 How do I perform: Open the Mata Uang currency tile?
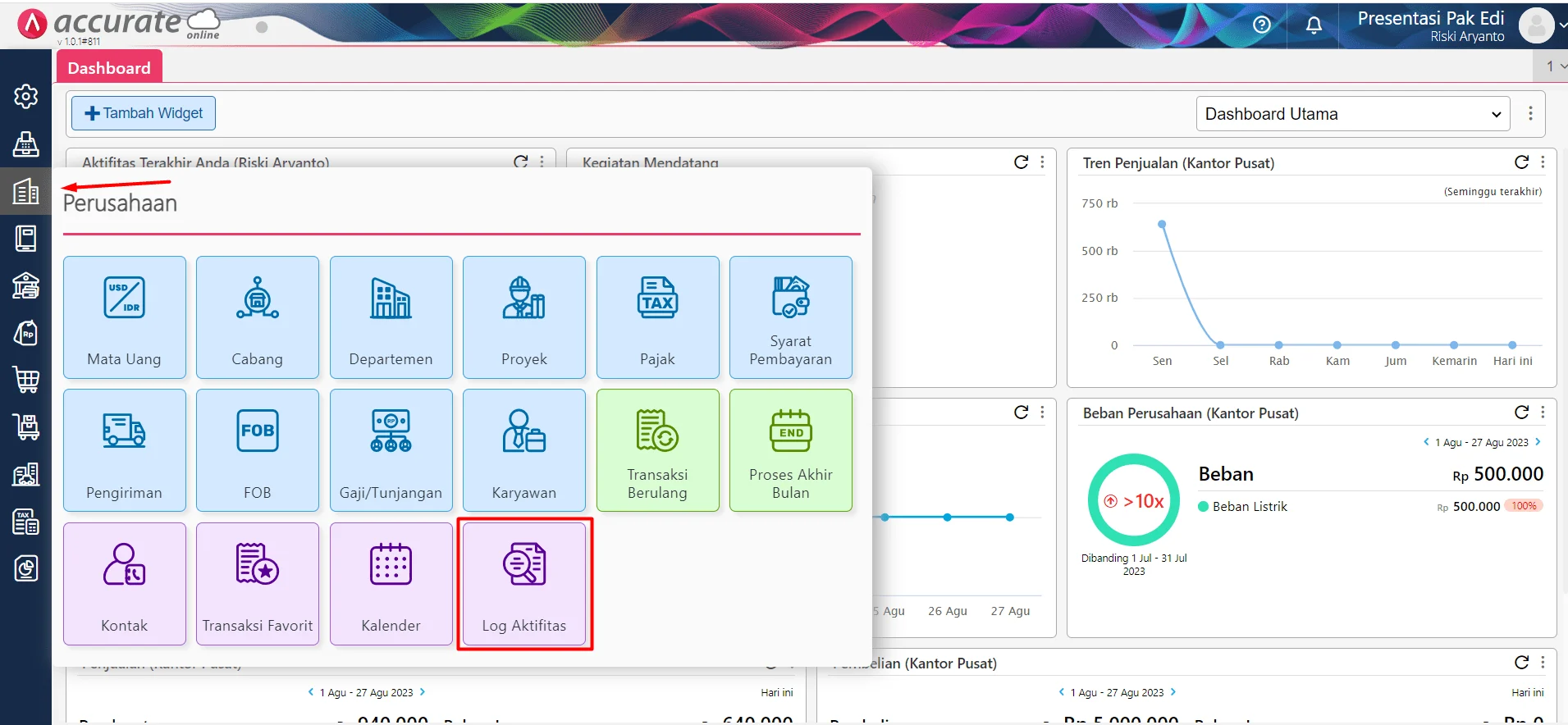coord(125,317)
